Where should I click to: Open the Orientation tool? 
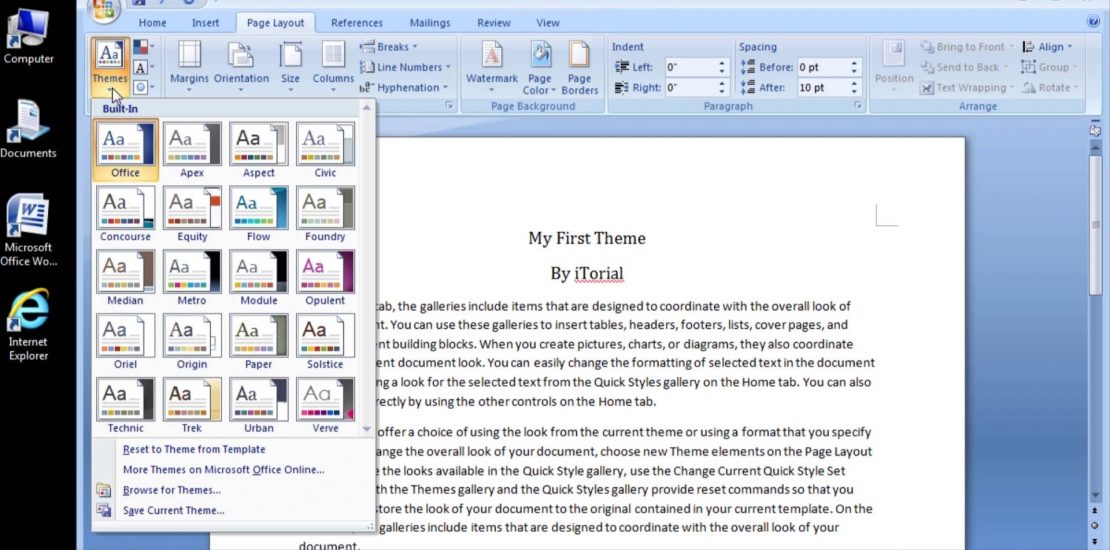241,67
